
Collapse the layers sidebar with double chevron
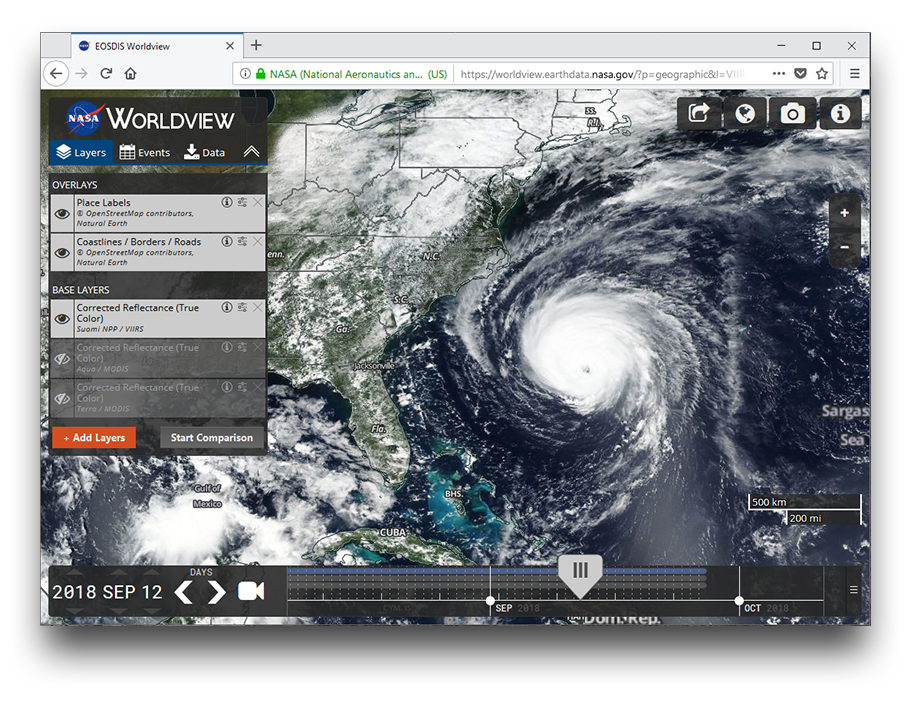pyautogui.click(x=251, y=152)
